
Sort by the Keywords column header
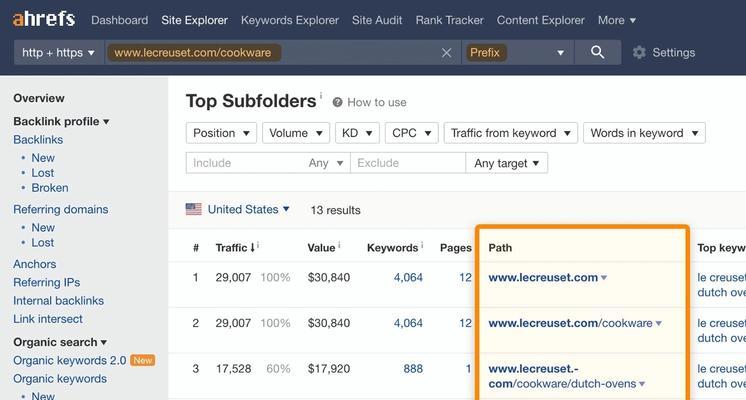(392, 248)
